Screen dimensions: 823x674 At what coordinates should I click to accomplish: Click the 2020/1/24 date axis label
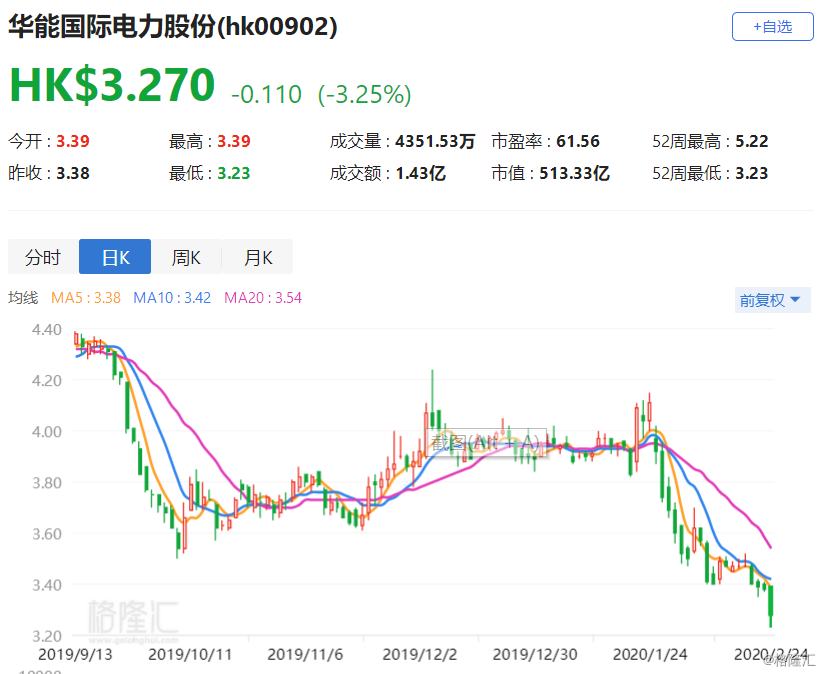(x=650, y=655)
